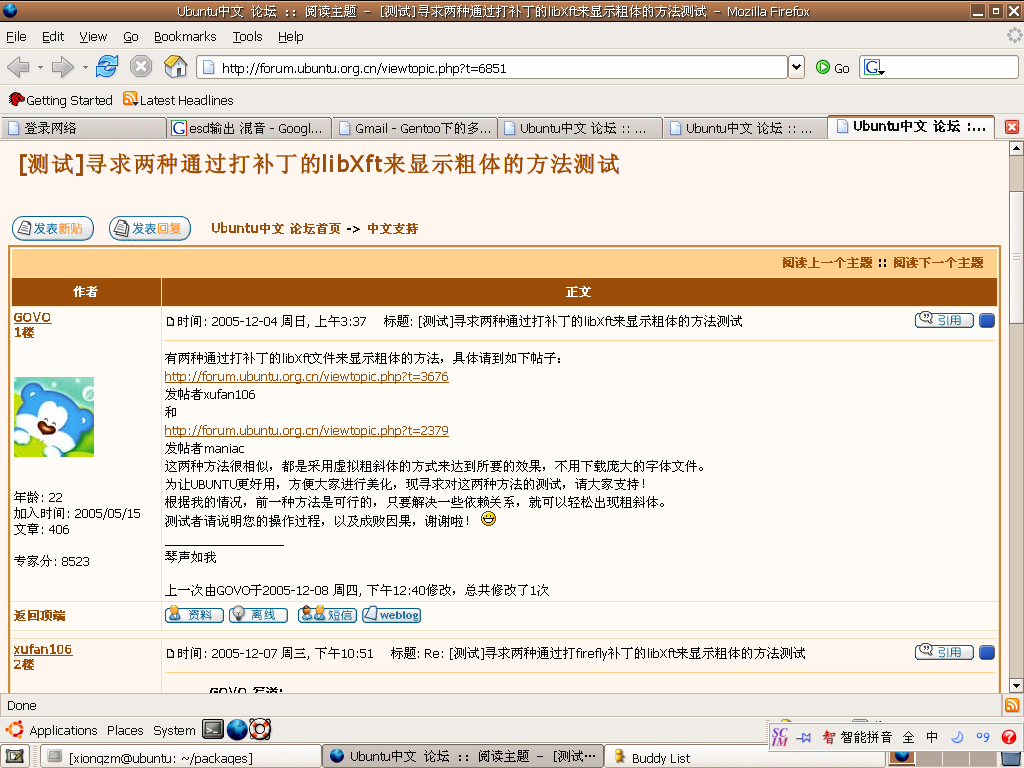Image resolution: width=1024 pixels, height=768 pixels.
Task: Open the 中文支持 forum breadcrumb link
Action: pyautogui.click(x=392, y=229)
